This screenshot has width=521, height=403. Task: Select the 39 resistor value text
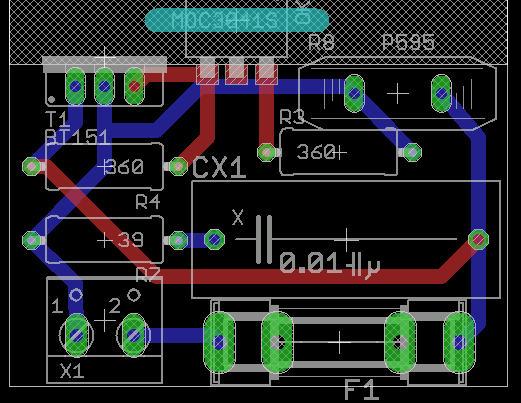pos(131,240)
